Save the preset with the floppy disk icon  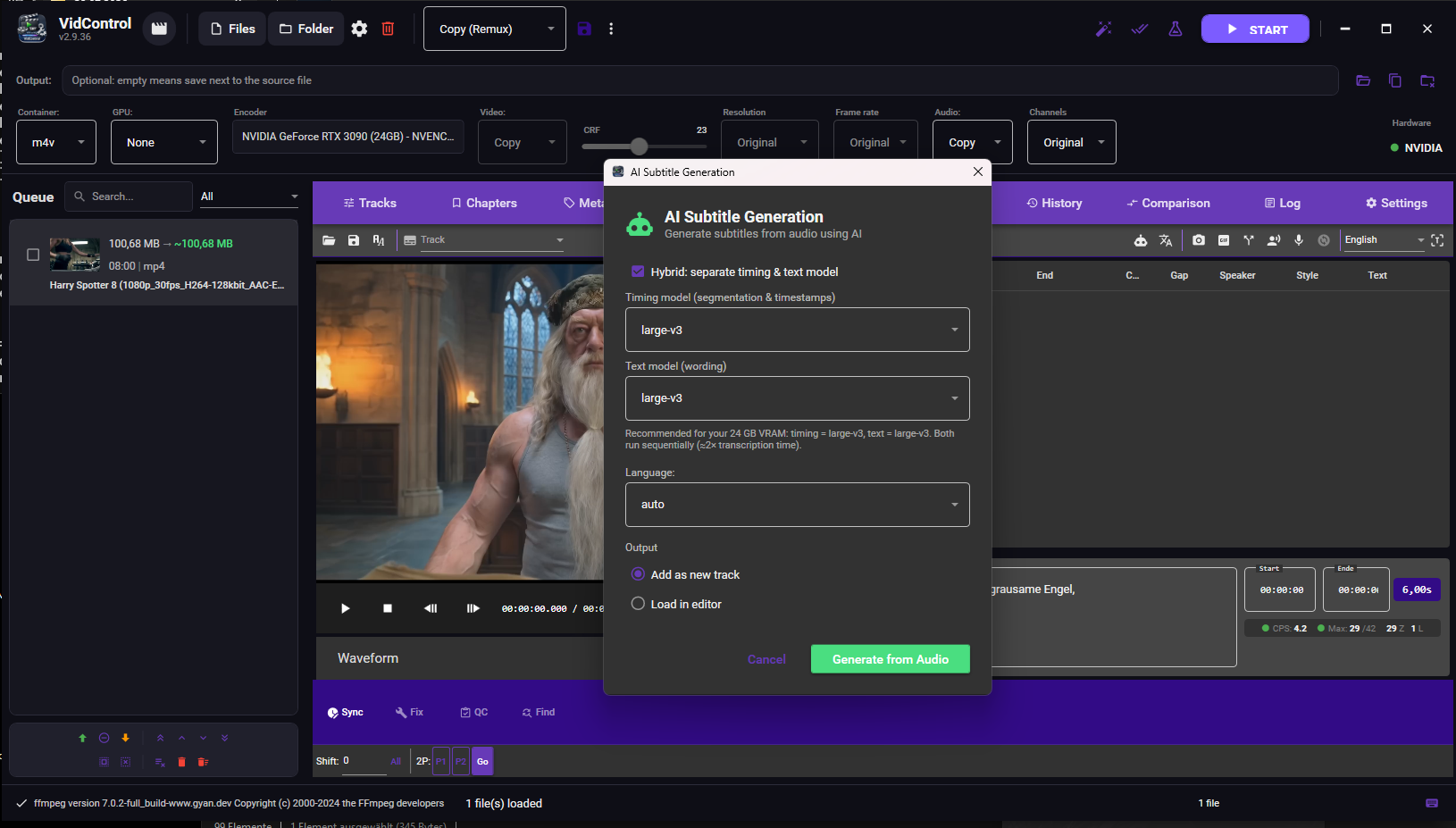(584, 29)
